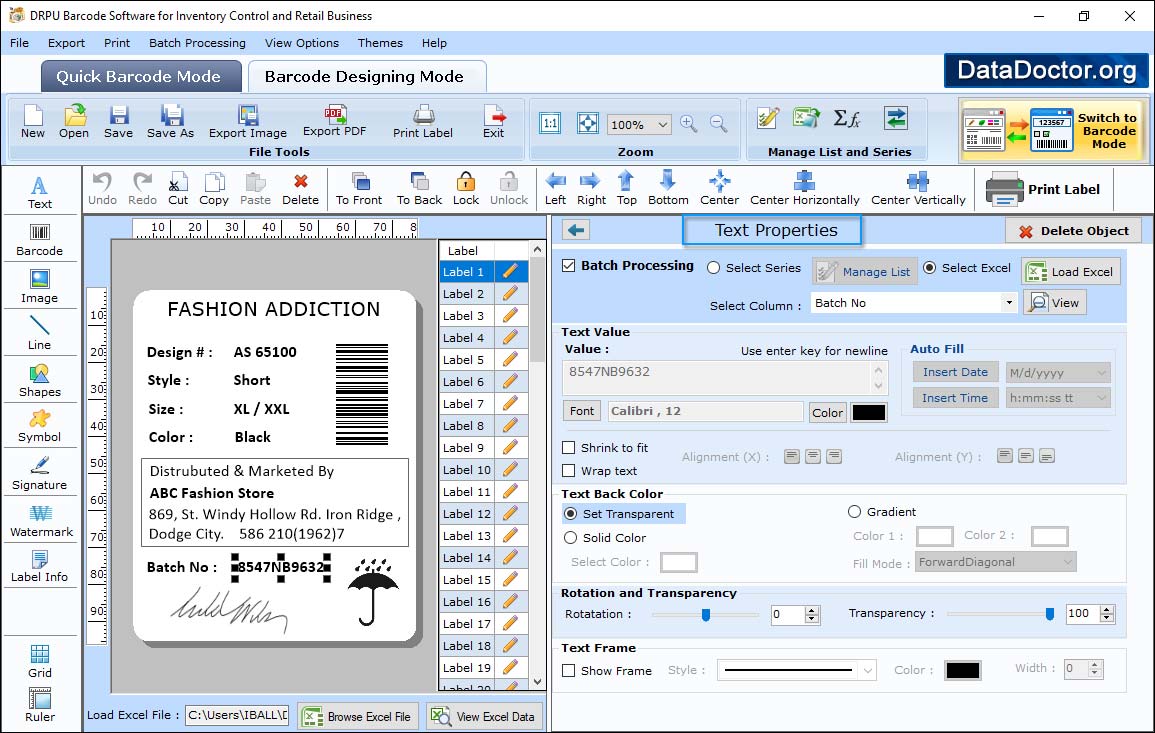Select the Signature tool

tap(40, 474)
